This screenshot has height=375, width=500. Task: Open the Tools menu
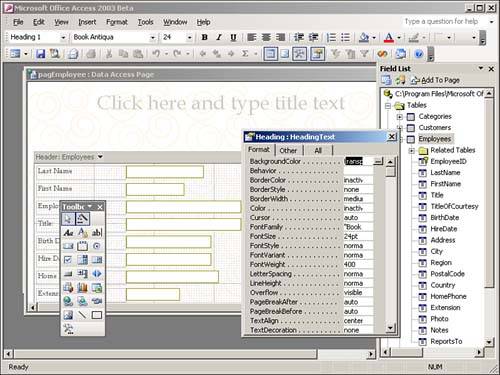point(145,22)
